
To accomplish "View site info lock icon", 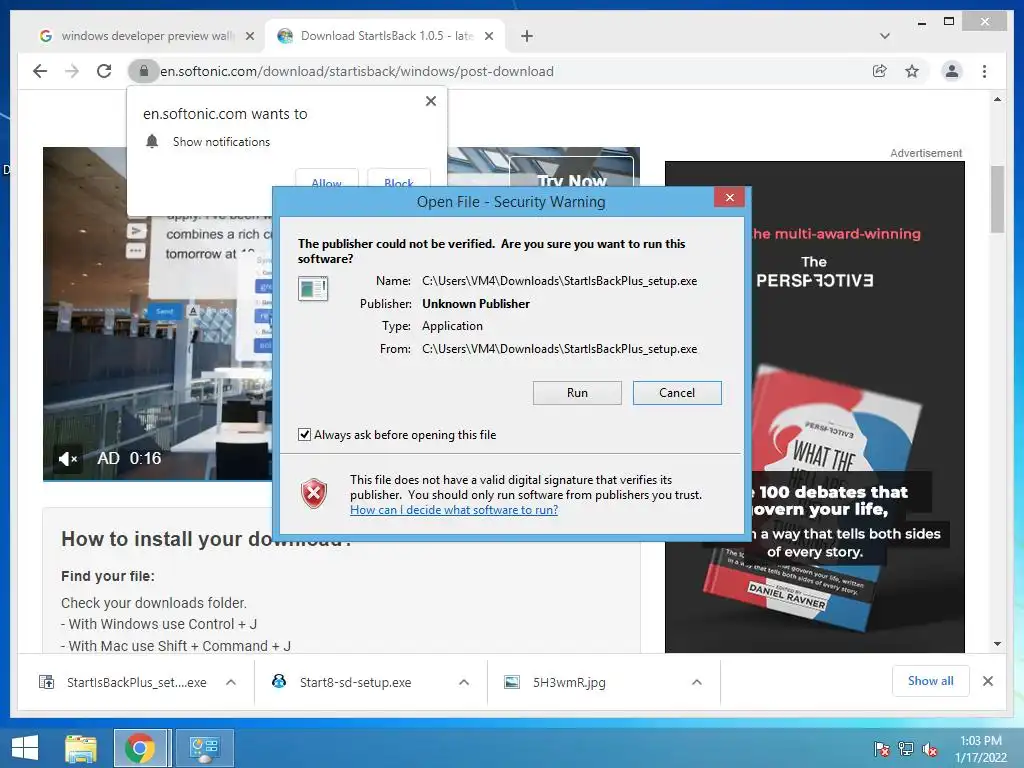I will pyautogui.click(x=144, y=71).
